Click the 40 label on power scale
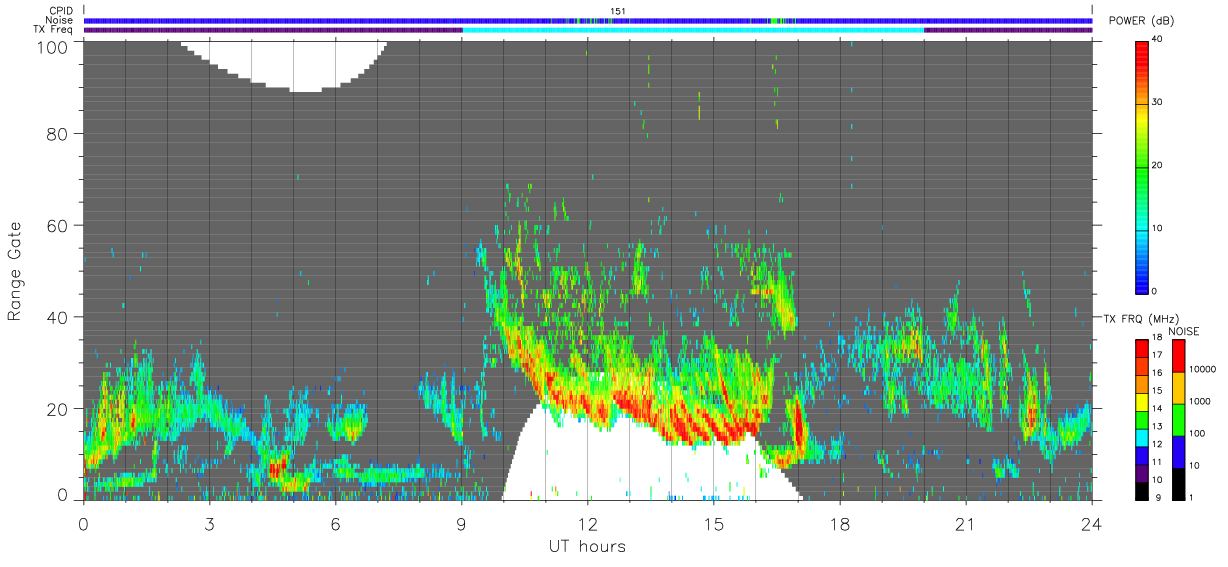Image resolution: width=1228 pixels, height=567 pixels. pos(1159,39)
